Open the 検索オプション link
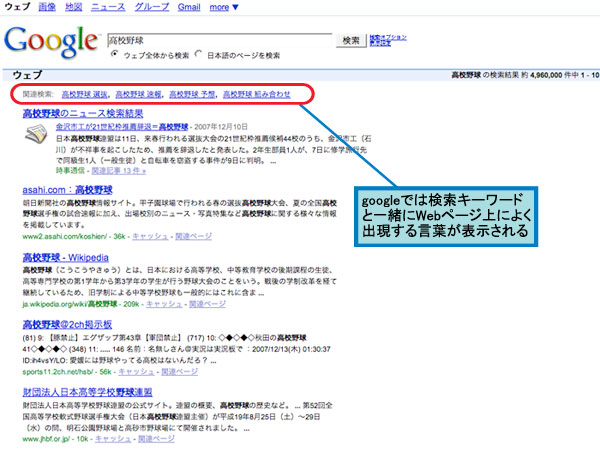 point(388,37)
